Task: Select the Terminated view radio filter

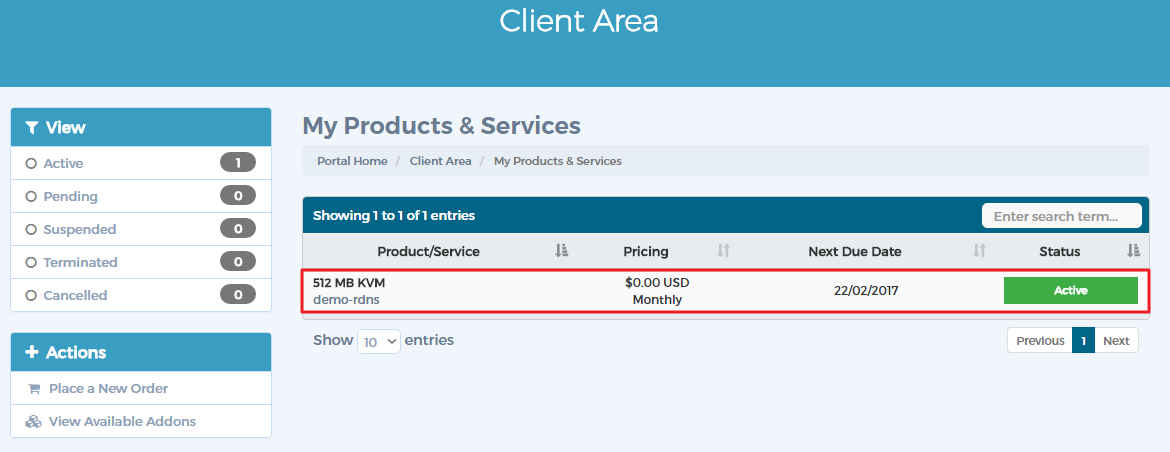Action: pos(31,263)
